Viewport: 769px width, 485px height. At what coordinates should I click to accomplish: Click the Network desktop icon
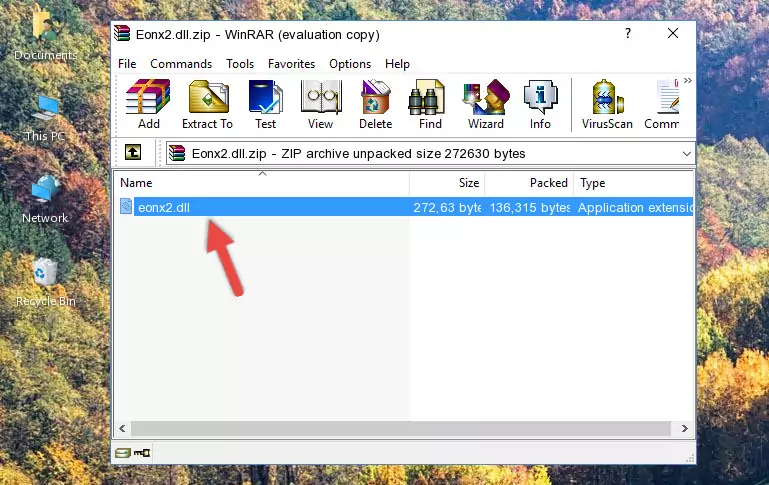coord(45,200)
